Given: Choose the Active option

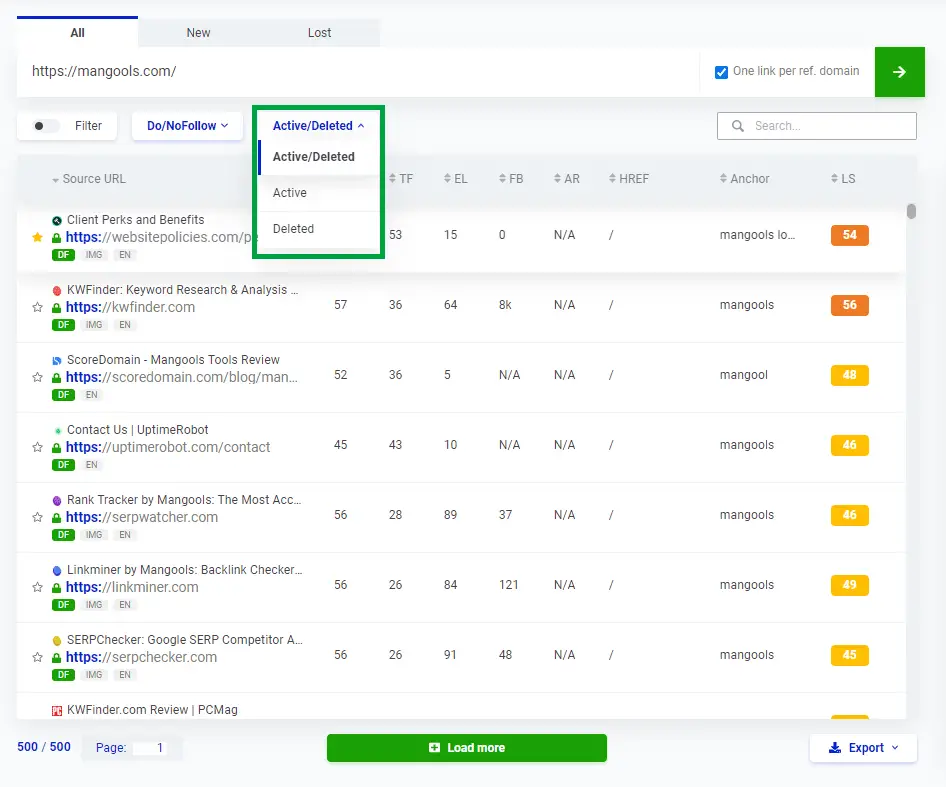Looking at the screenshot, I should coord(319,193).
